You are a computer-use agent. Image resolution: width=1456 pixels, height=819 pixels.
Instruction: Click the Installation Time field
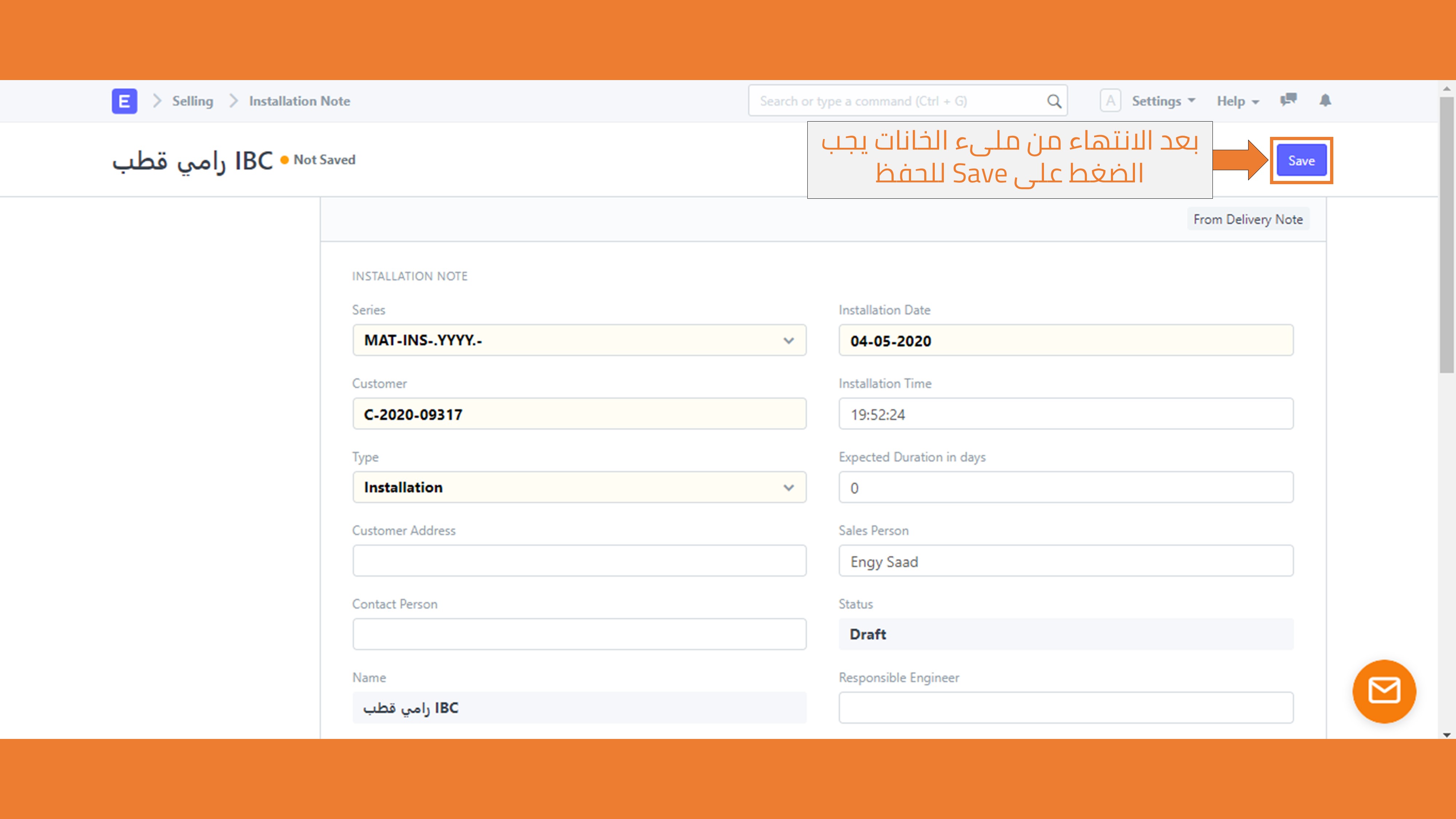coord(1066,414)
